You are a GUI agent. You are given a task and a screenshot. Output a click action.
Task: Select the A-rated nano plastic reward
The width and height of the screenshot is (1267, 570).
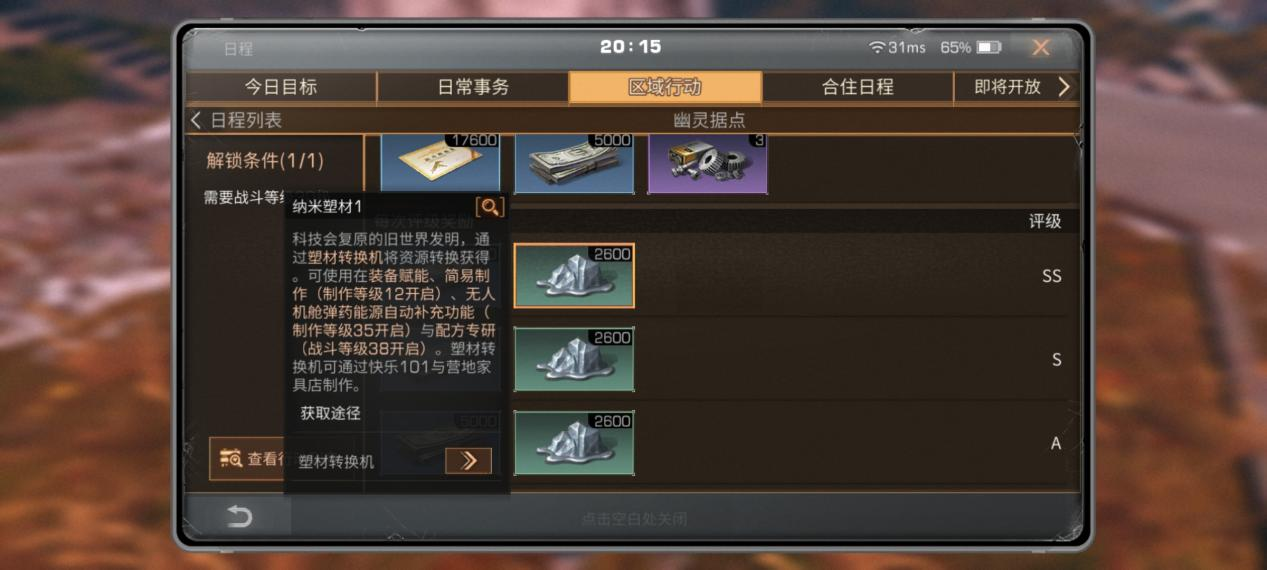click(x=574, y=443)
